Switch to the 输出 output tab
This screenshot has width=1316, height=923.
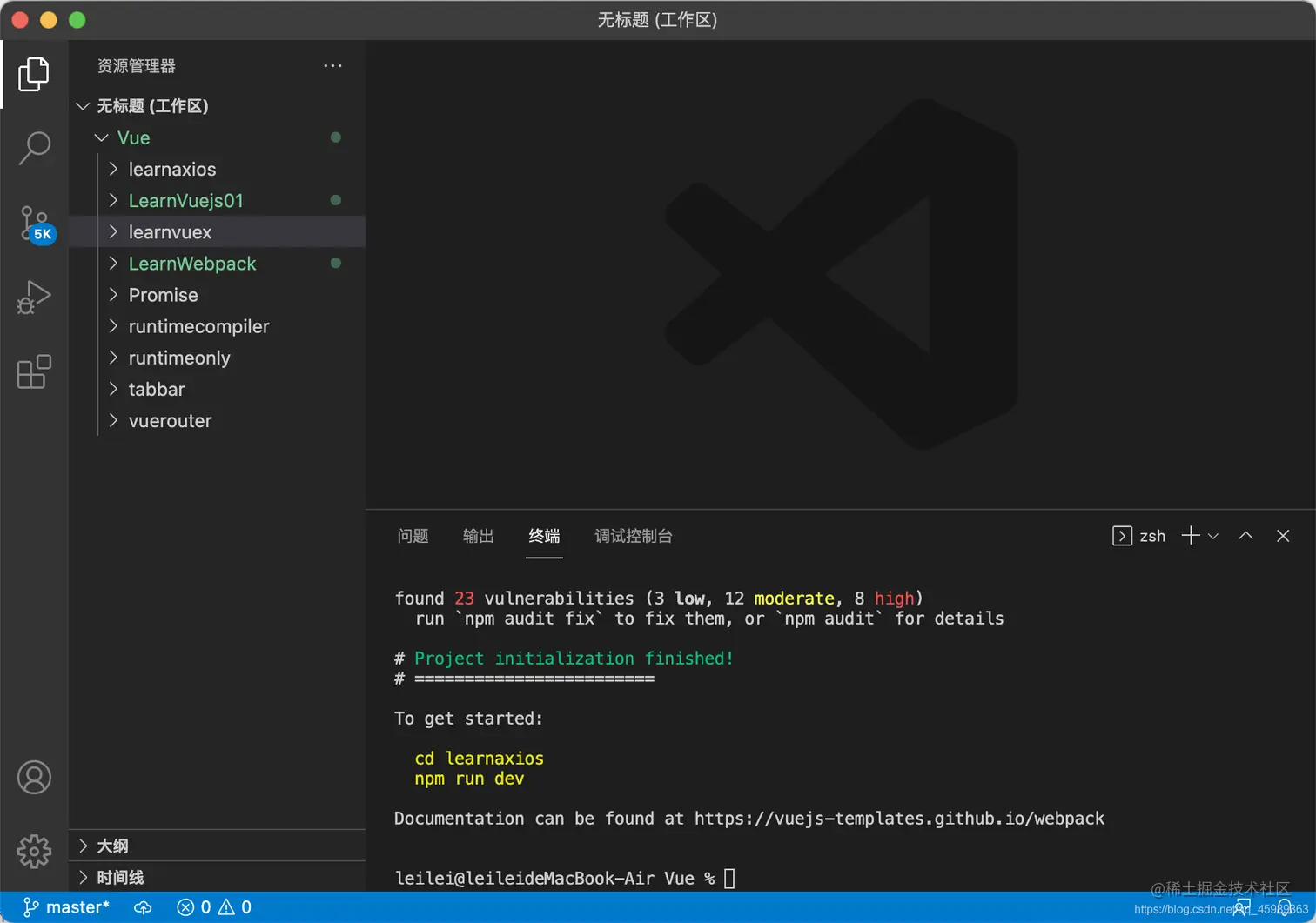coord(478,536)
